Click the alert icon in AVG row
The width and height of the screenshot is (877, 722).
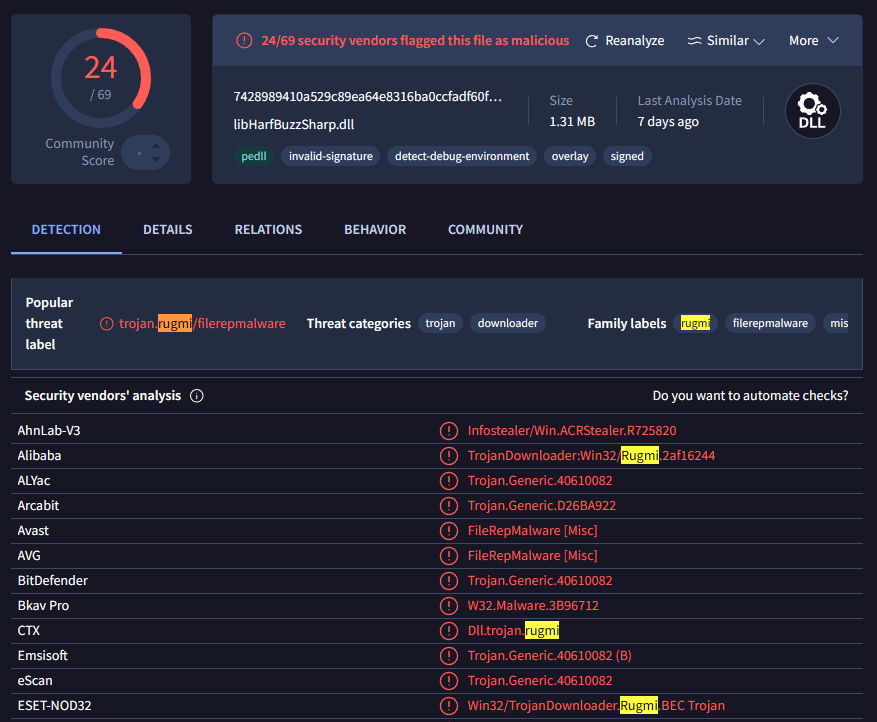449,555
